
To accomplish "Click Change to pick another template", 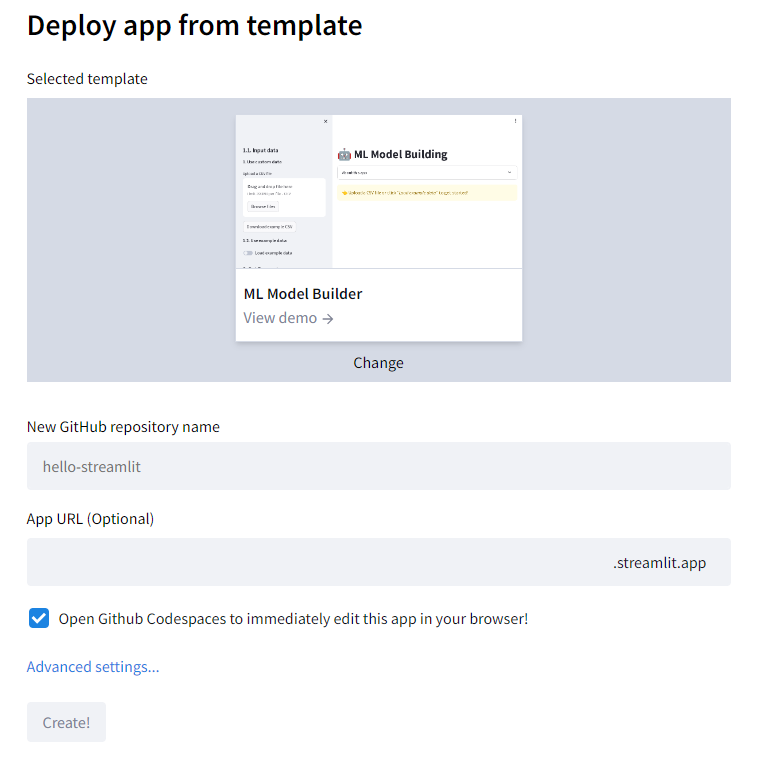I will coord(378,363).
